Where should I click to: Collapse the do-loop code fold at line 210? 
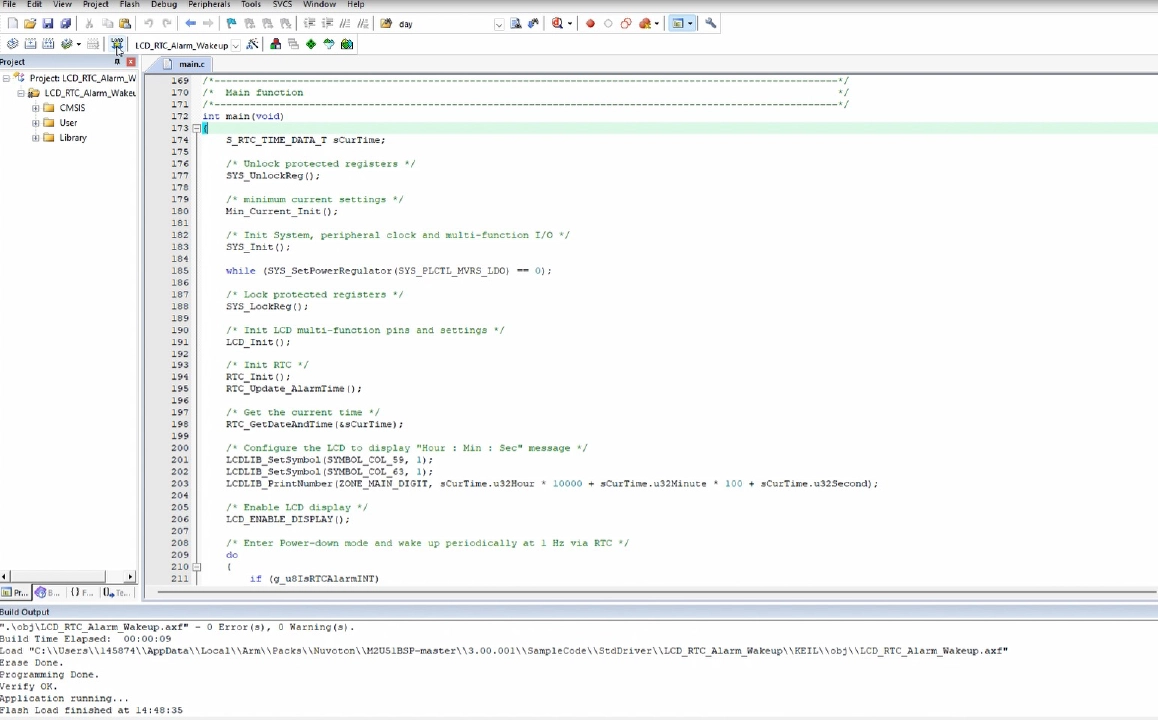click(x=196, y=567)
